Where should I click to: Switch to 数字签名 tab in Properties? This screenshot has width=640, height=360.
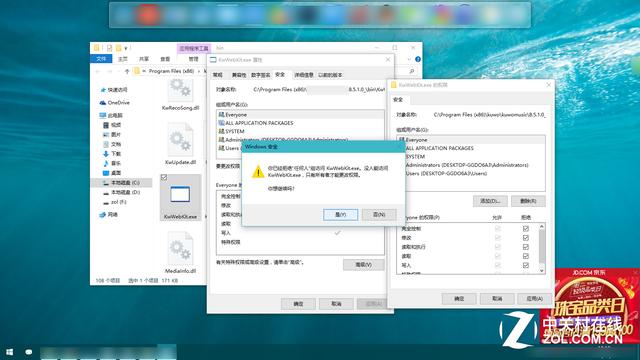coord(261,75)
